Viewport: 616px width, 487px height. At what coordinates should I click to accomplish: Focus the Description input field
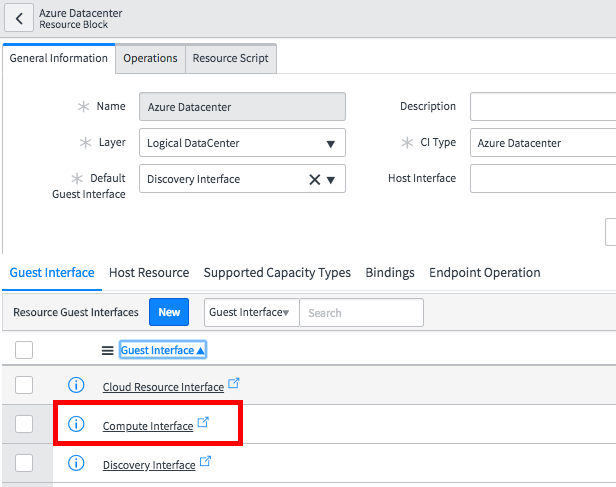pos(543,106)
